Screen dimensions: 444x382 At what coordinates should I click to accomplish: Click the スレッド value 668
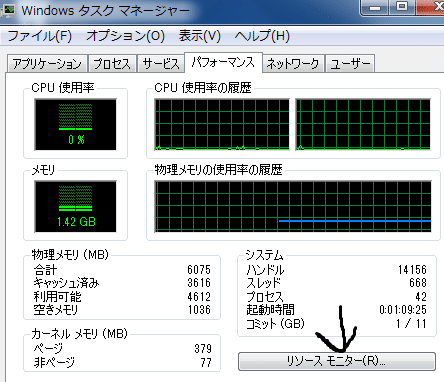(418, 283)
